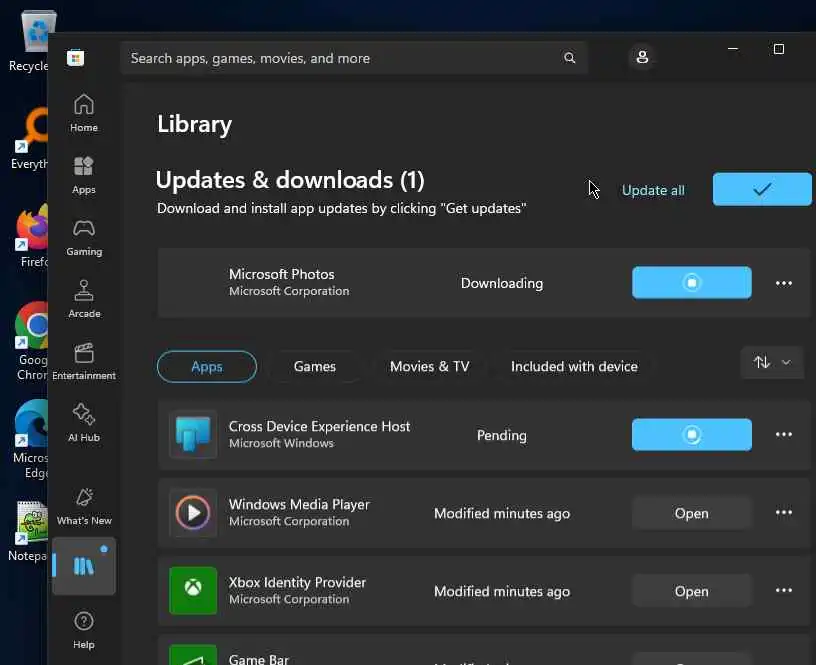The height and width of the screenshot is (665, 816).
Task: Click the Downloading status text
Action: [x=502, y=283]
